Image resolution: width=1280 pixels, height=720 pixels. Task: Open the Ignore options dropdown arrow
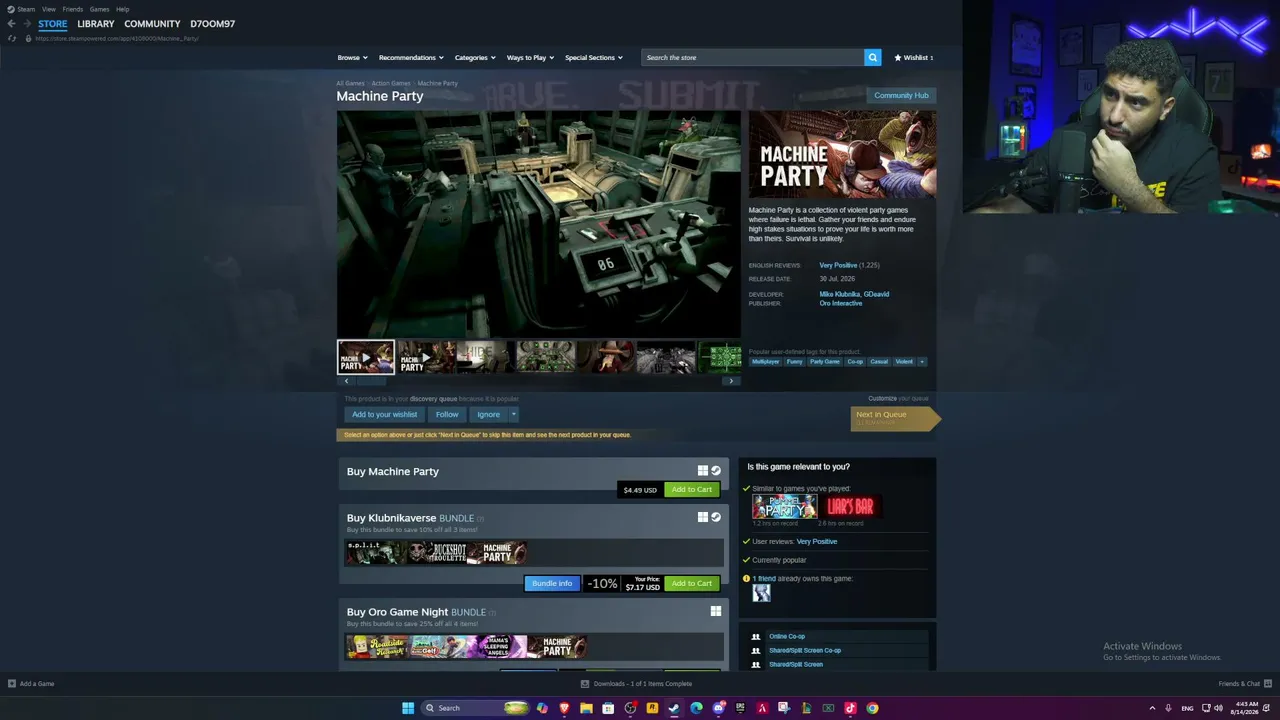(514, 414)
